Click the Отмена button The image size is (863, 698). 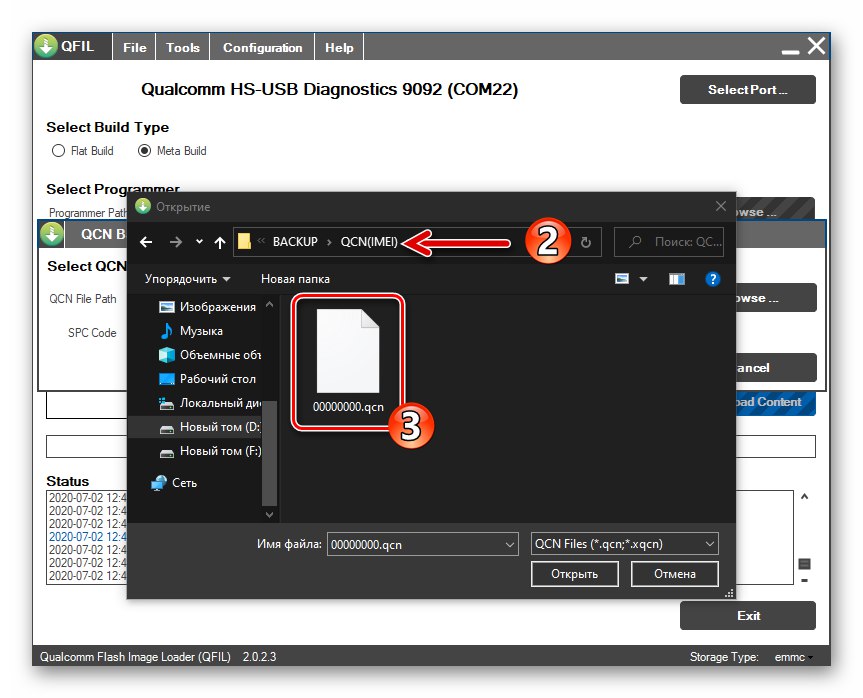click(675, 574)
